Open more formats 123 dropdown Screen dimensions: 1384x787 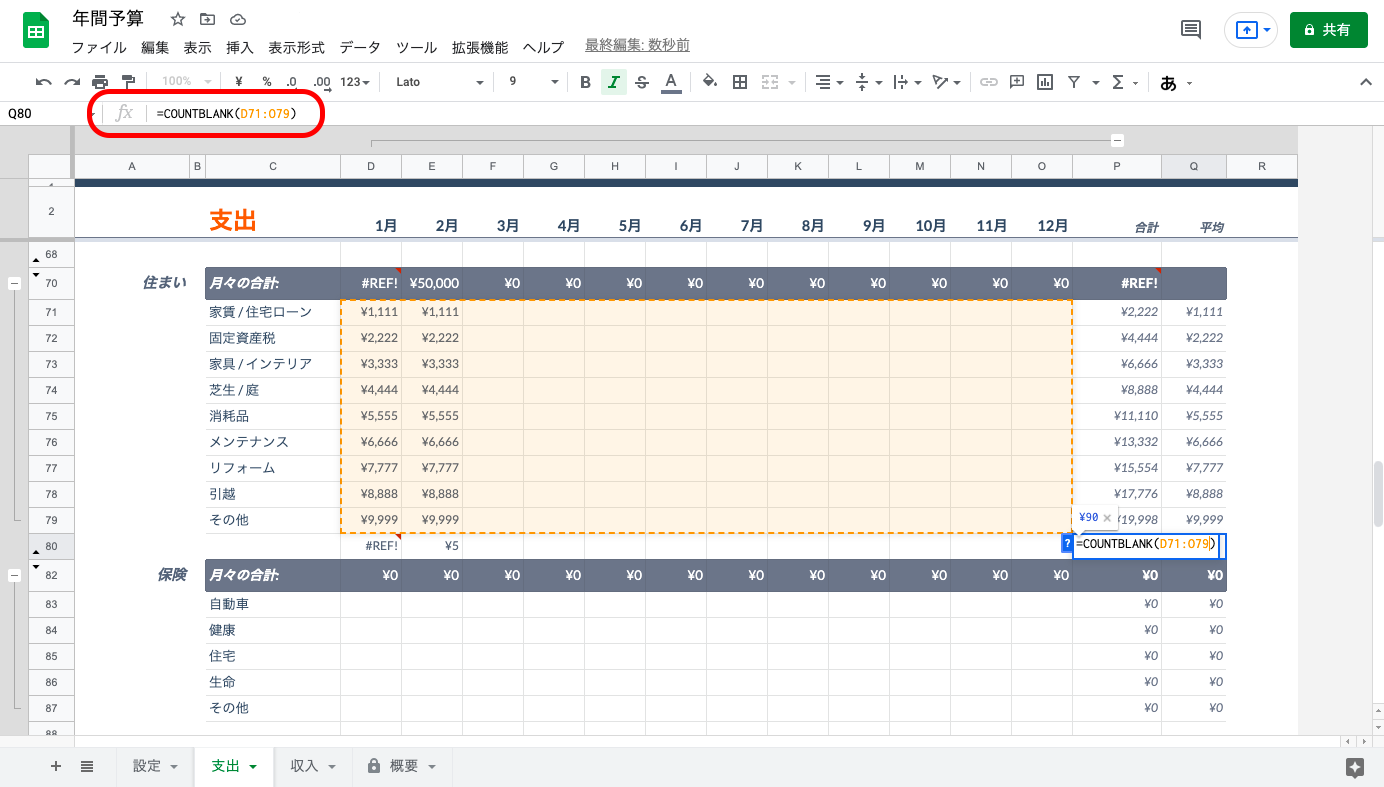click(x=355, y=82)
